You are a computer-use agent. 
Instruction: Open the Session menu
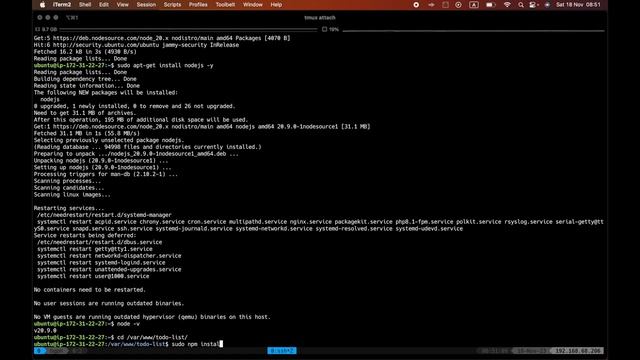tap(146, 5)
